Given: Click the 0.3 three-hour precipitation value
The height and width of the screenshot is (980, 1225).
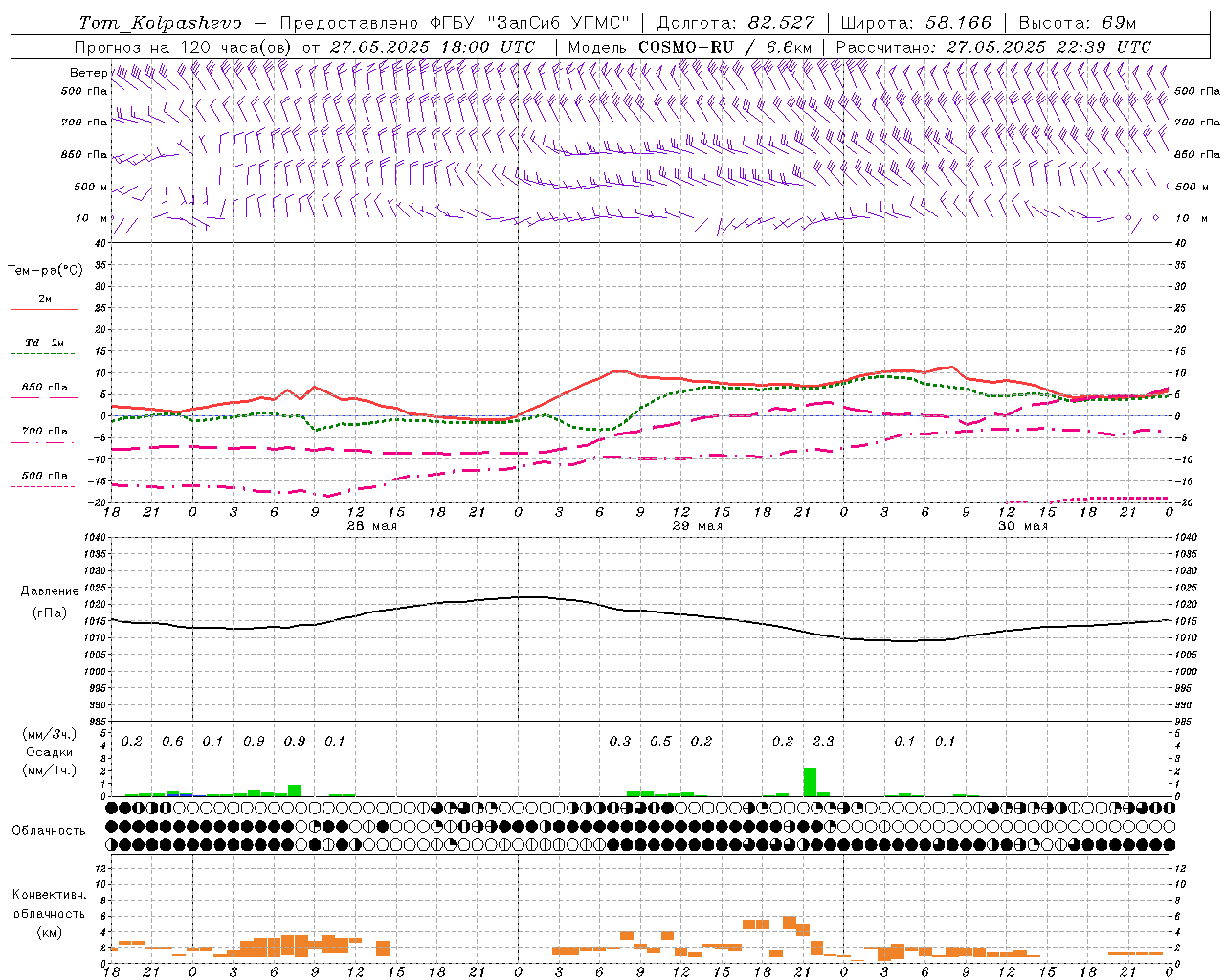Looking at the screenshot, I should point(620,741).
